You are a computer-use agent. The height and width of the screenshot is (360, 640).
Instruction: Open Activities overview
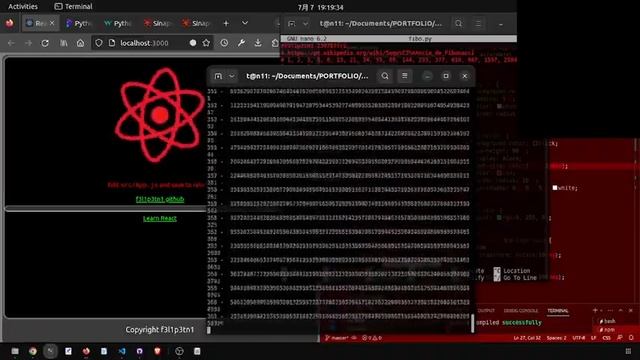23,7
